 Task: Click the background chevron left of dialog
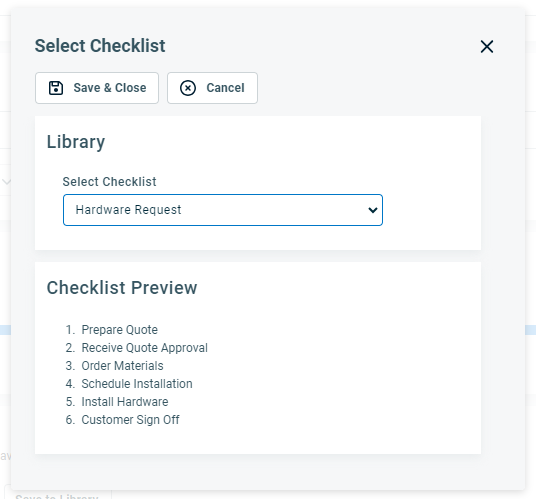(x=6, y=181)
